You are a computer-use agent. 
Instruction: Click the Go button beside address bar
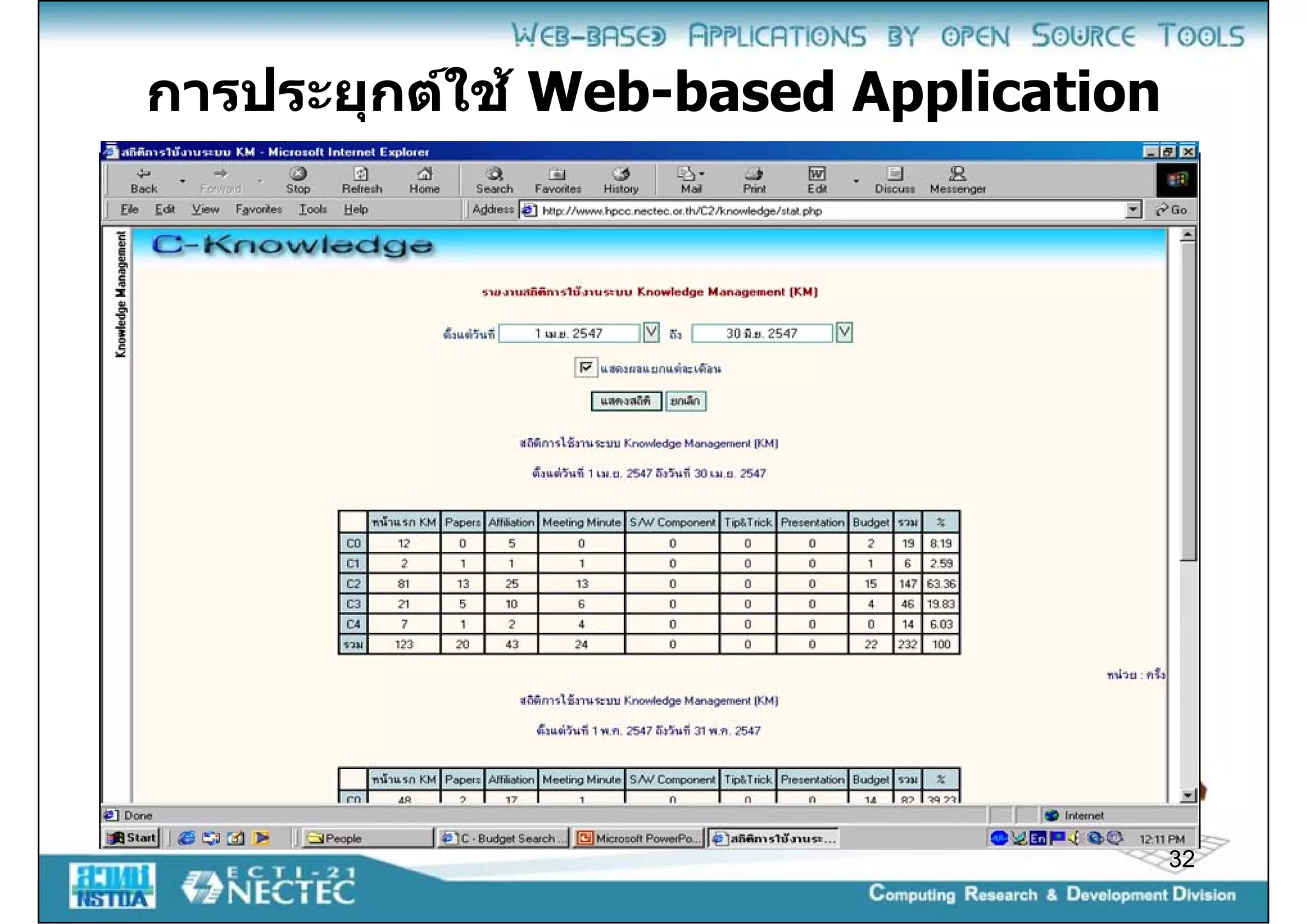click(1172, 210)
